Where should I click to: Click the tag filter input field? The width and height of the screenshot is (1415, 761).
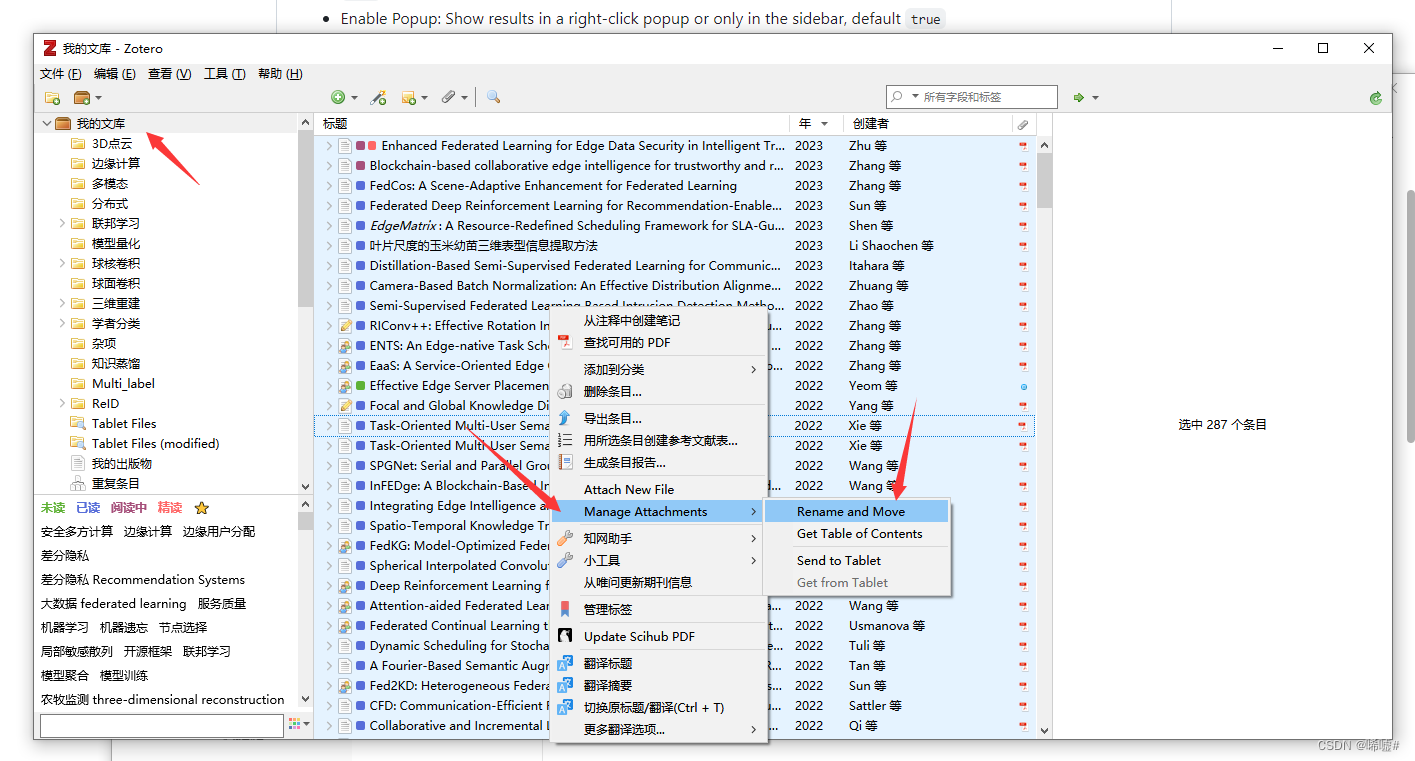(x=162, y=726)
